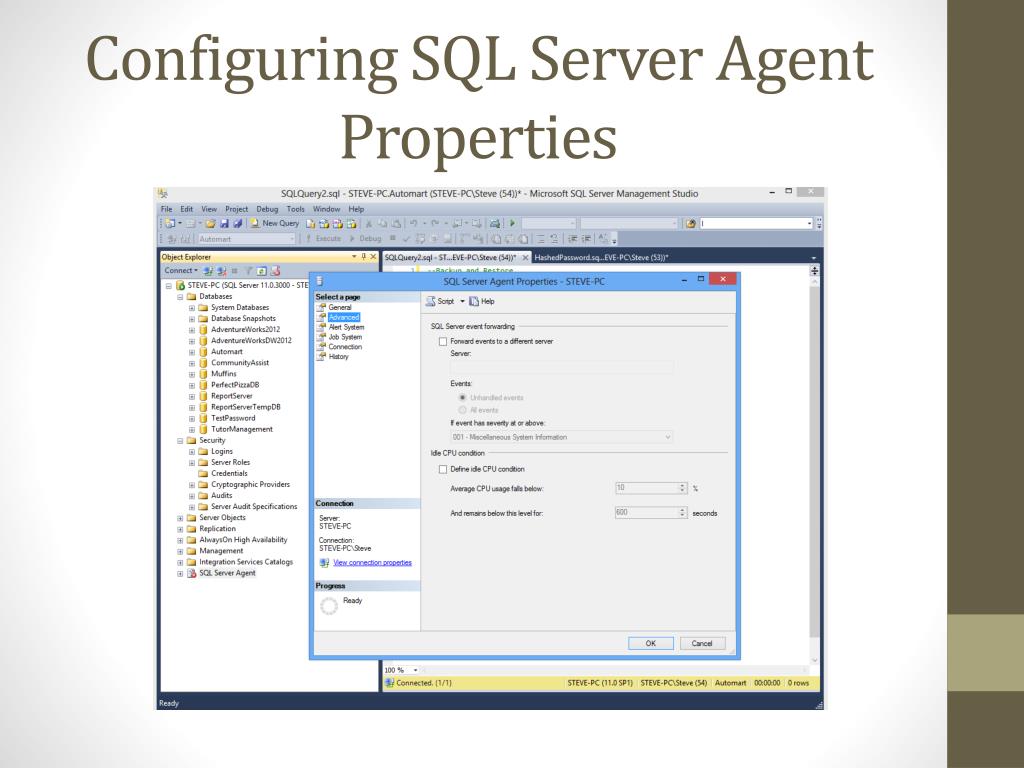The height and width of the screenshot is (768, 1024).
Task: Switch to the HashedPassword.sql tab
Action: (601, 257)
